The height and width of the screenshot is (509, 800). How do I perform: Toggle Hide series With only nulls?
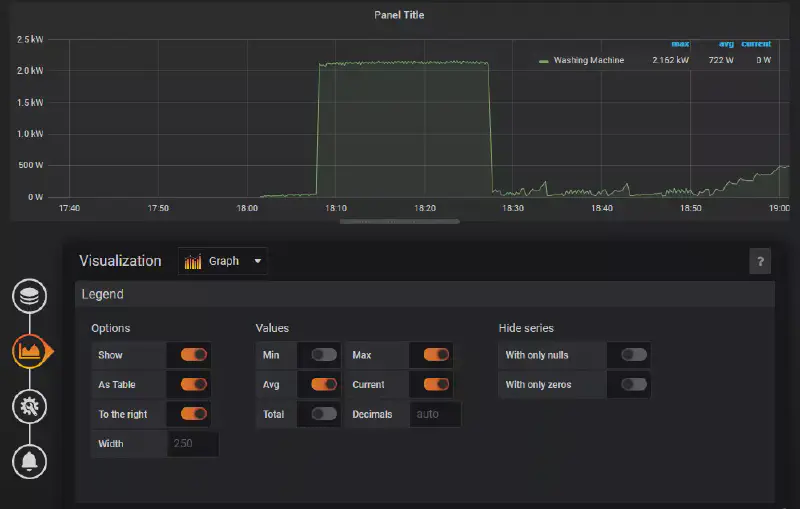click(634, 355)
